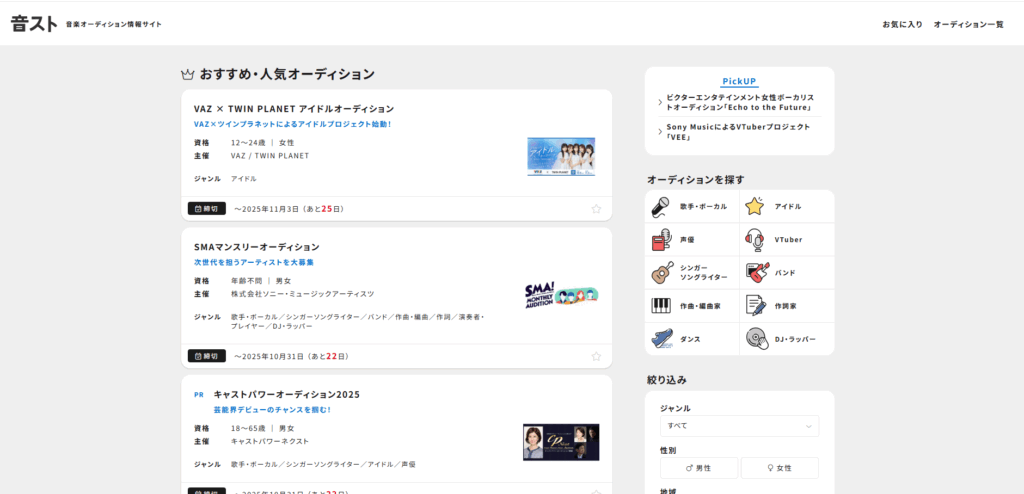1024x494 pixels.
Task: Expand the Echo to the Future PickUP item
Action: [740, 102]
